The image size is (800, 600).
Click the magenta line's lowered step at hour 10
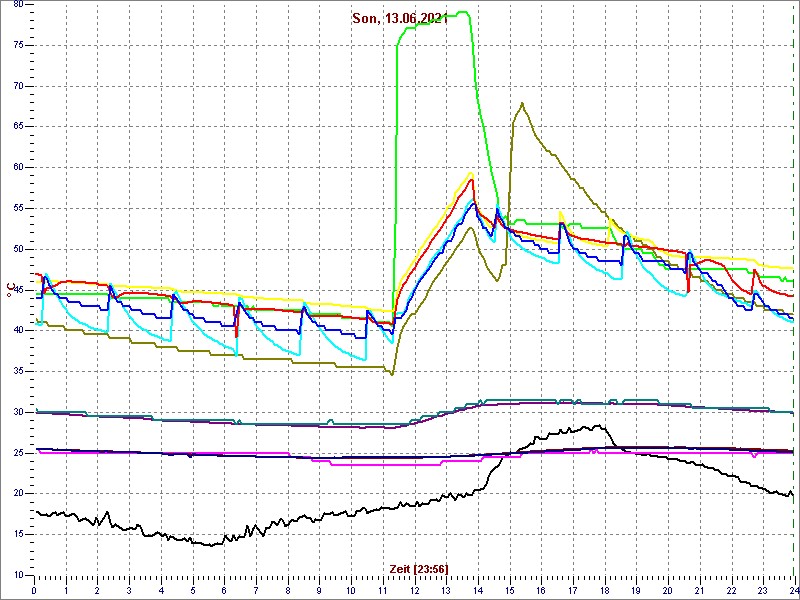(350, 464)
